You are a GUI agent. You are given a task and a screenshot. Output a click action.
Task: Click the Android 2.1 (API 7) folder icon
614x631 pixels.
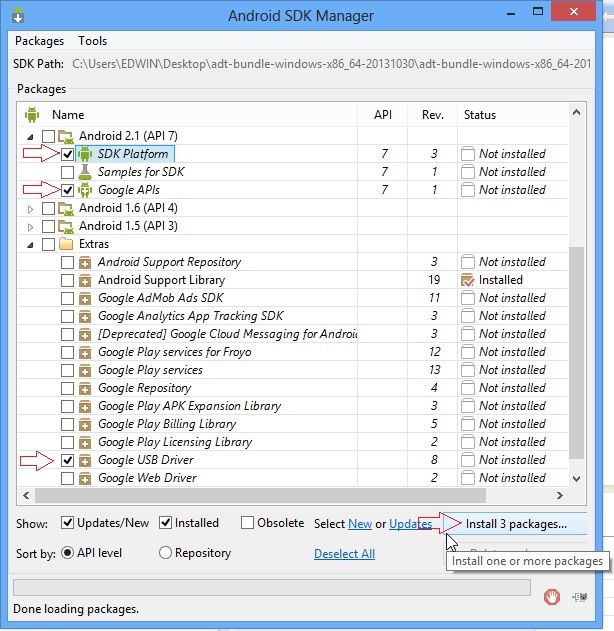pyautogui.click(x=66, y=136)
